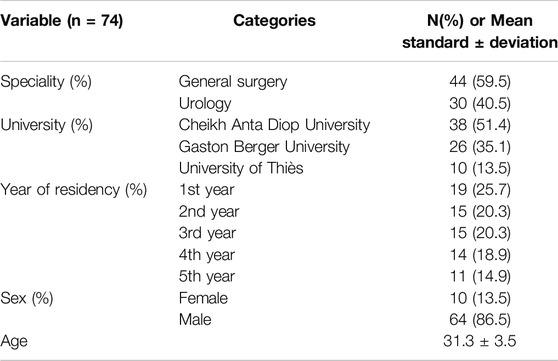Click the '5th year' category cell
Viewport: 558px width, 361px height.
pyautogui.click(x=207, y=276)
